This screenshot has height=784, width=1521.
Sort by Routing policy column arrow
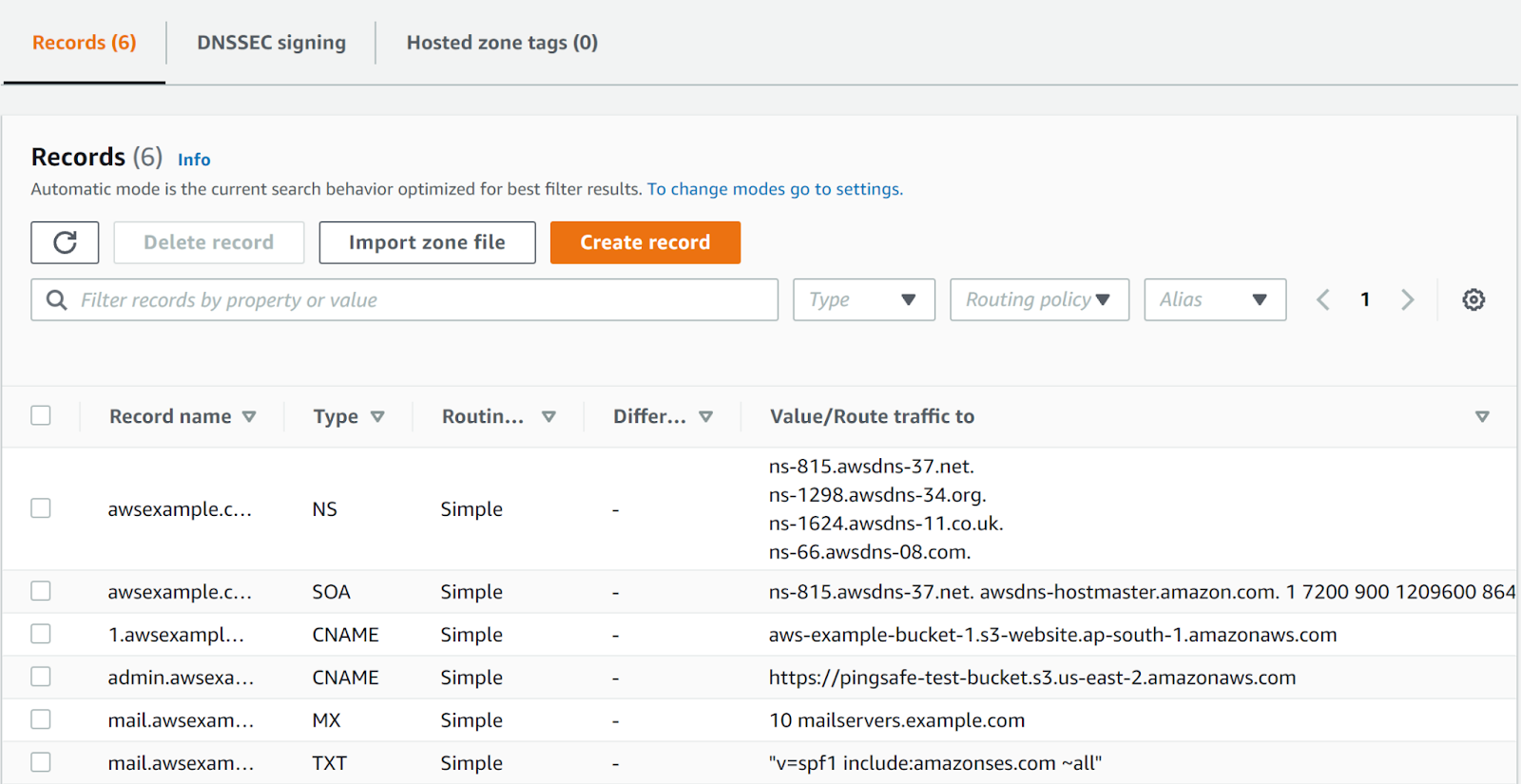point(549,417)
